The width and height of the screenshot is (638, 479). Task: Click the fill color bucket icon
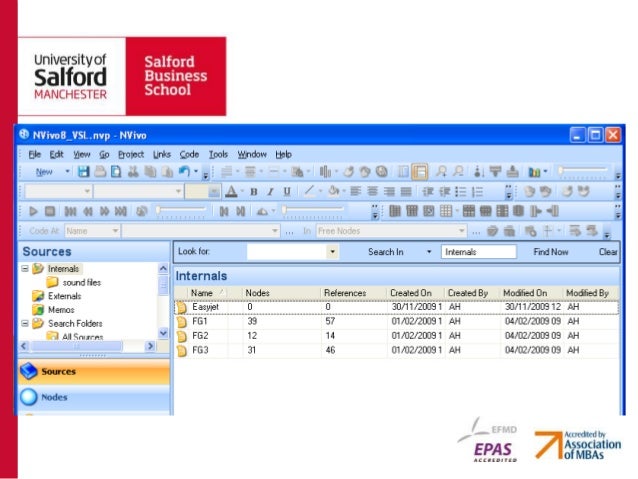(334, 191)
